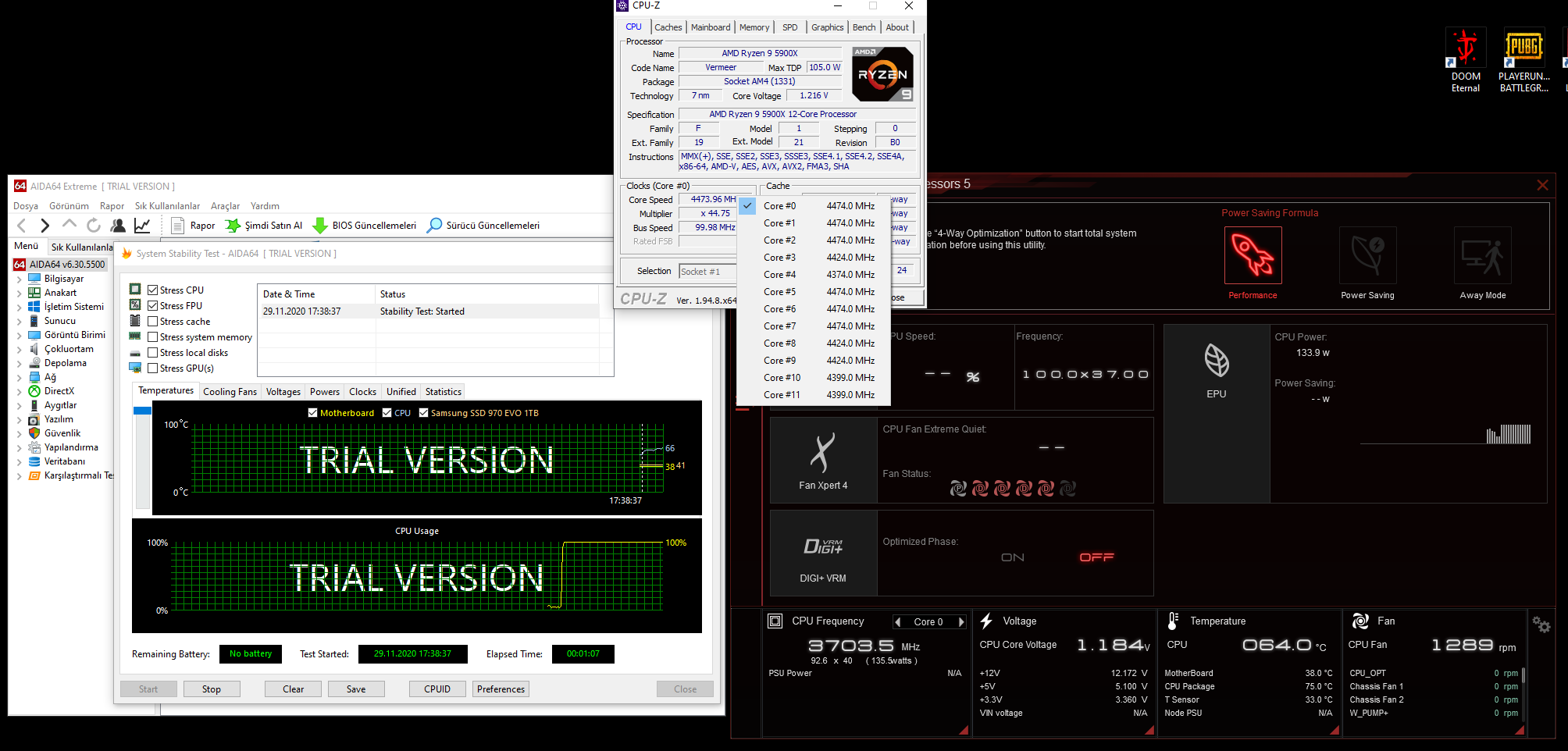Select Performance rocket icon in AI Suite
Viewport: 1568px width, 751px height.
pyautogui.click(x=1253, y=255)
